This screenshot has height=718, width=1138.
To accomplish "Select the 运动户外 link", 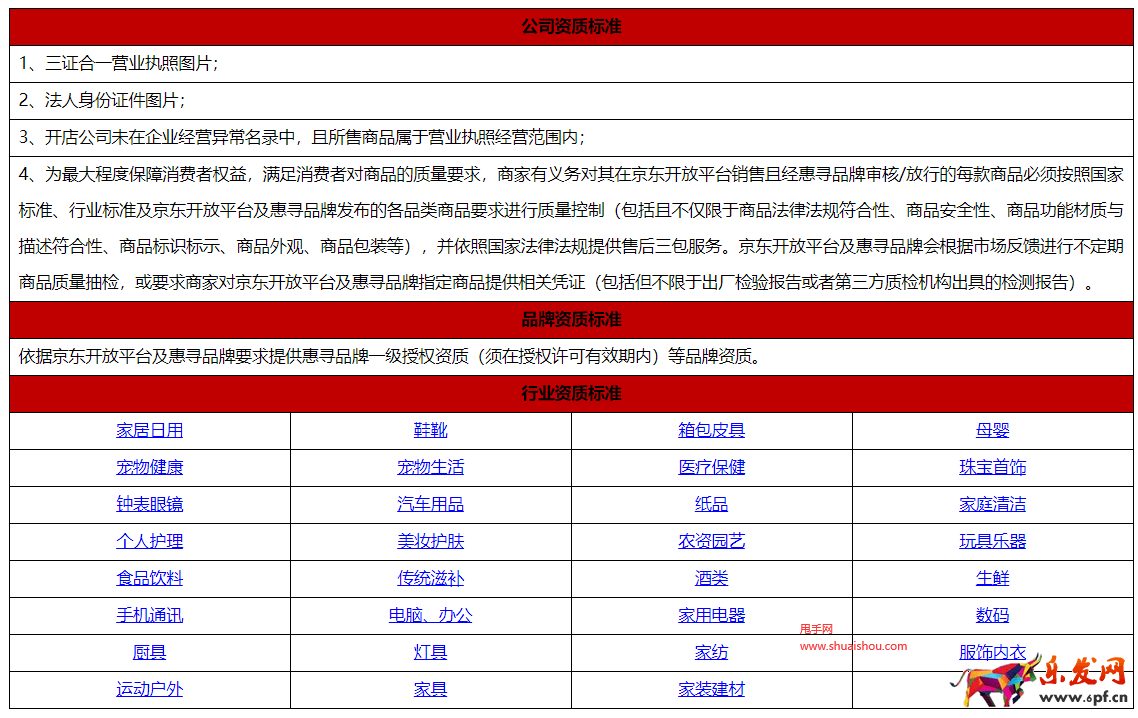I will pyautogui.click(x=150, y=690).
